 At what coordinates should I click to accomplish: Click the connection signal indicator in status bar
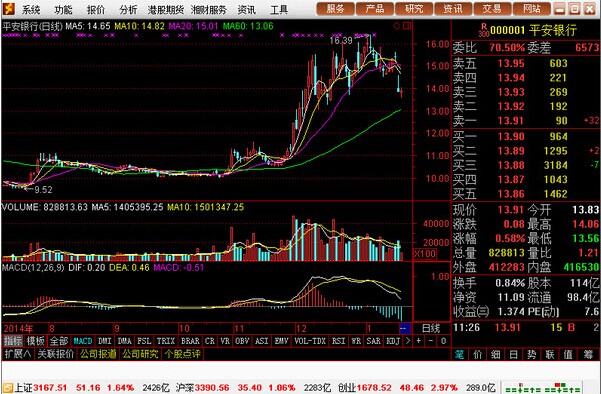tap(542, 387)
